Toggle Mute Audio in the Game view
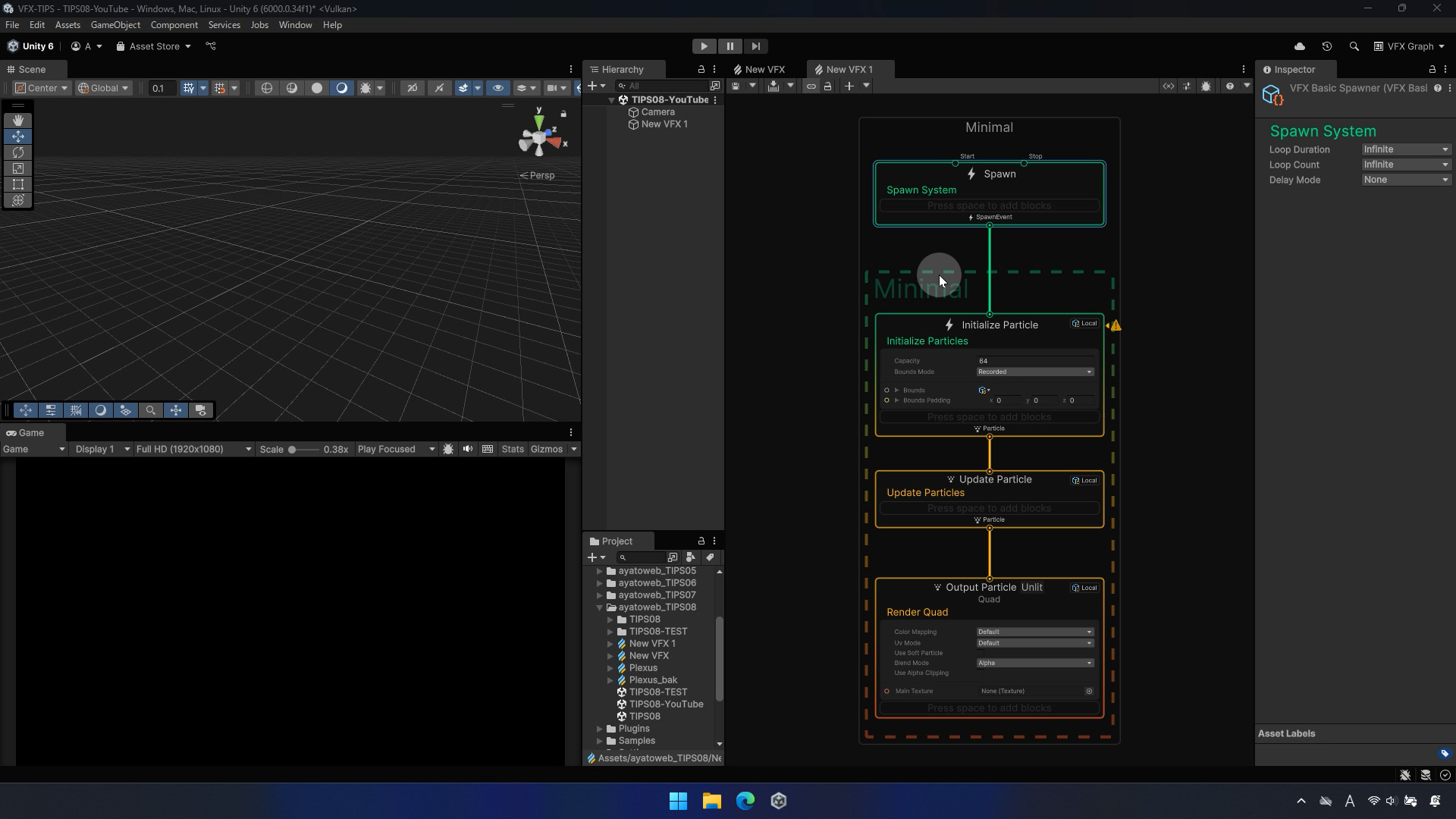The width and height of the screenshot is (1456, 819). [468, 450]
